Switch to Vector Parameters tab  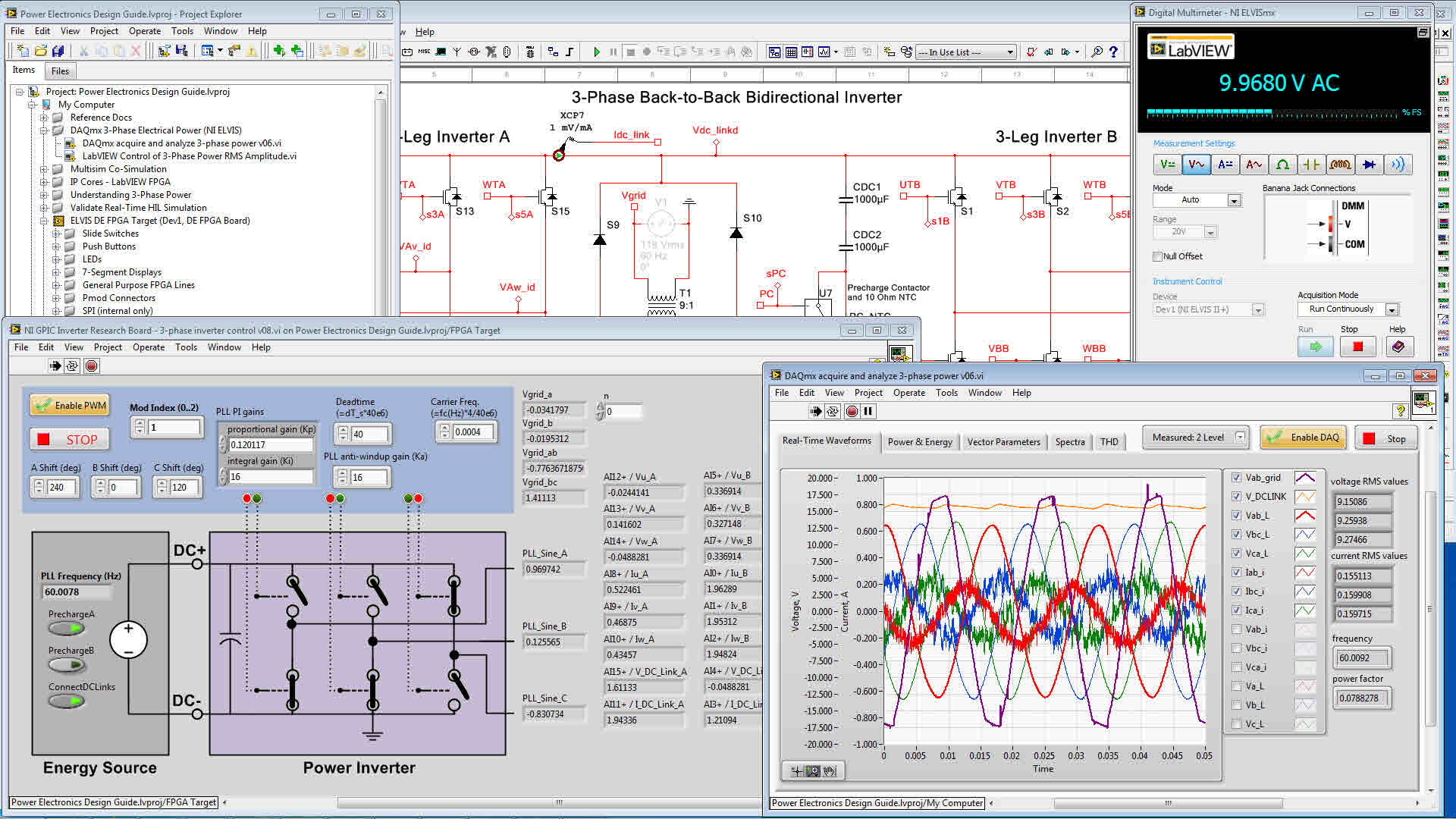click(x=1003, y=442)
